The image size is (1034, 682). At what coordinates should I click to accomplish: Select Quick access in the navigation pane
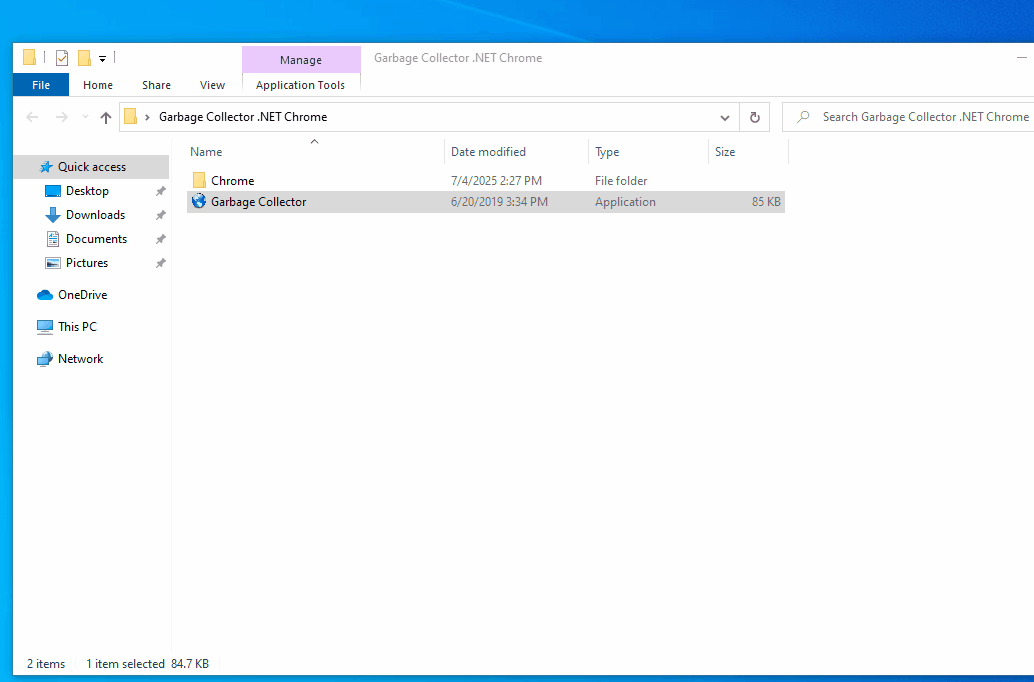[x=92, y=167]
